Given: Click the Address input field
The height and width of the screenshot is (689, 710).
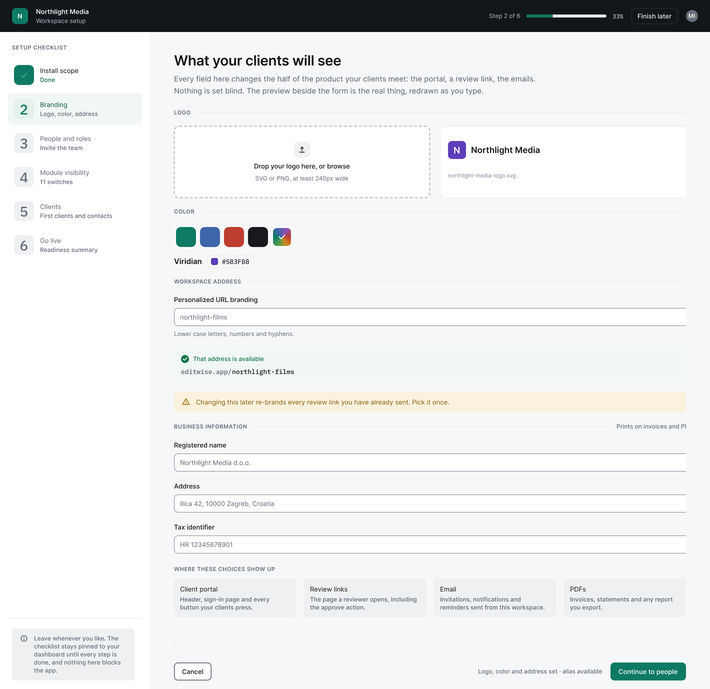Looking at the screenshot, I should click(430, 503).
